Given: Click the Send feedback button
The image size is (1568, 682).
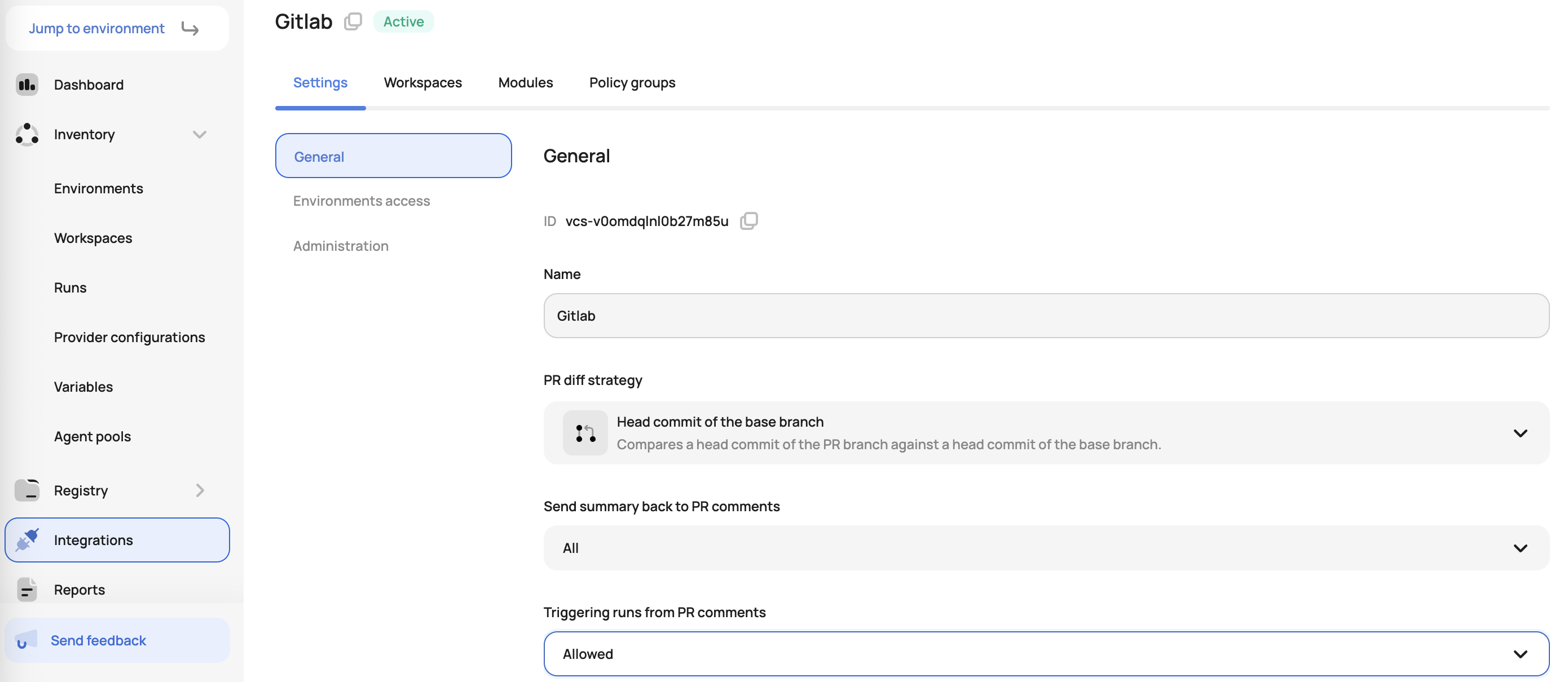Looking at the screenshot, I should [x=117, y=640].
